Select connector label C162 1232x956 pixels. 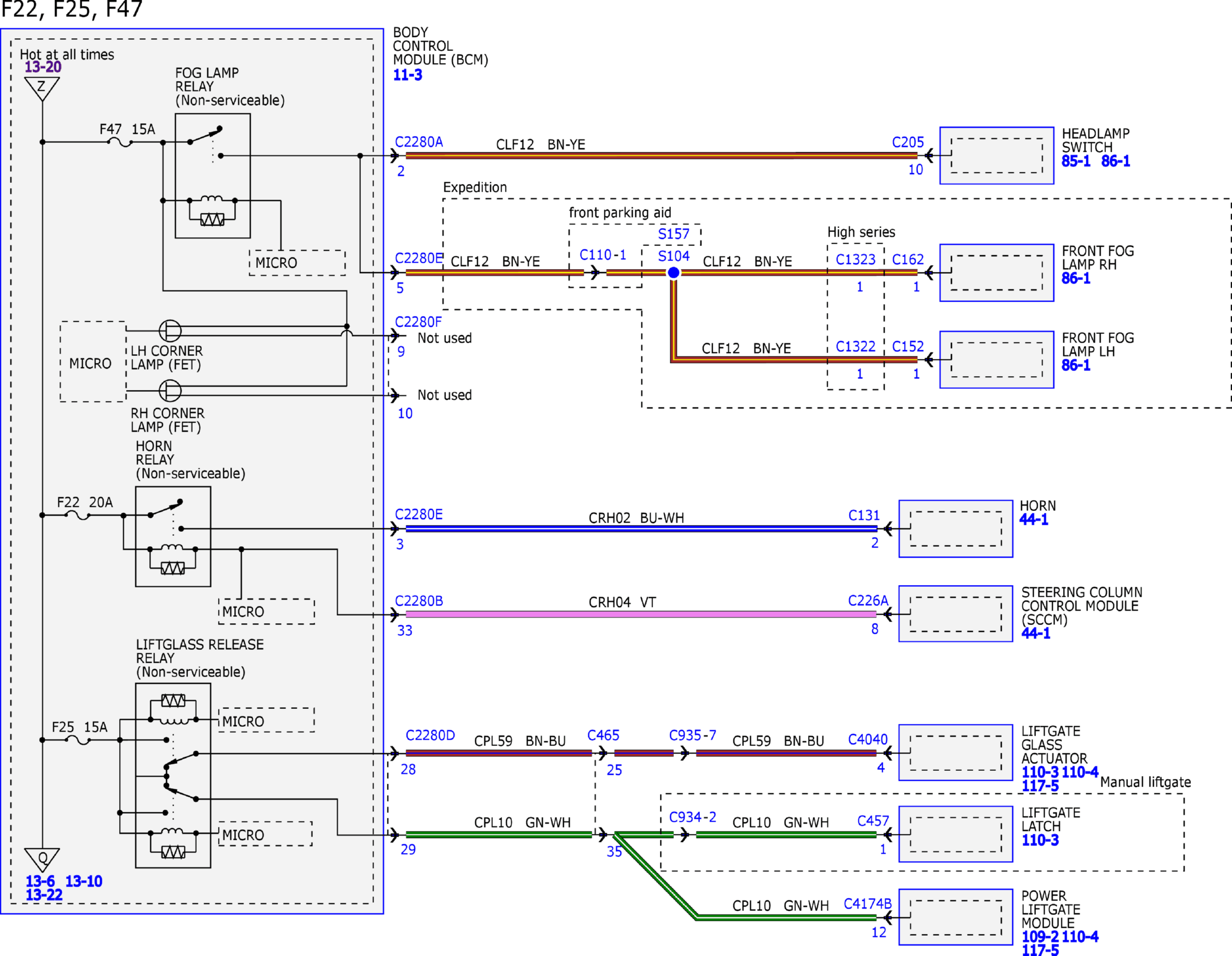coord(908,259)
